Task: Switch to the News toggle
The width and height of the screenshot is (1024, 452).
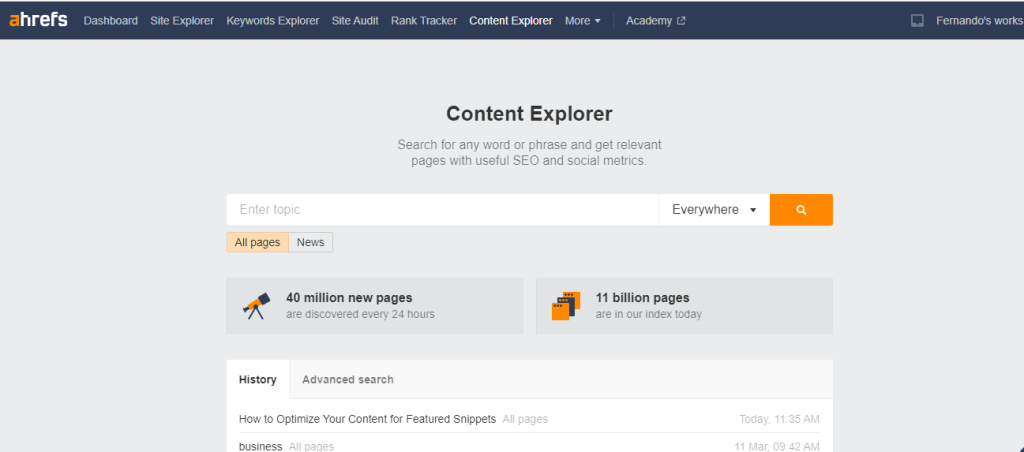Action: coord(310,242)
